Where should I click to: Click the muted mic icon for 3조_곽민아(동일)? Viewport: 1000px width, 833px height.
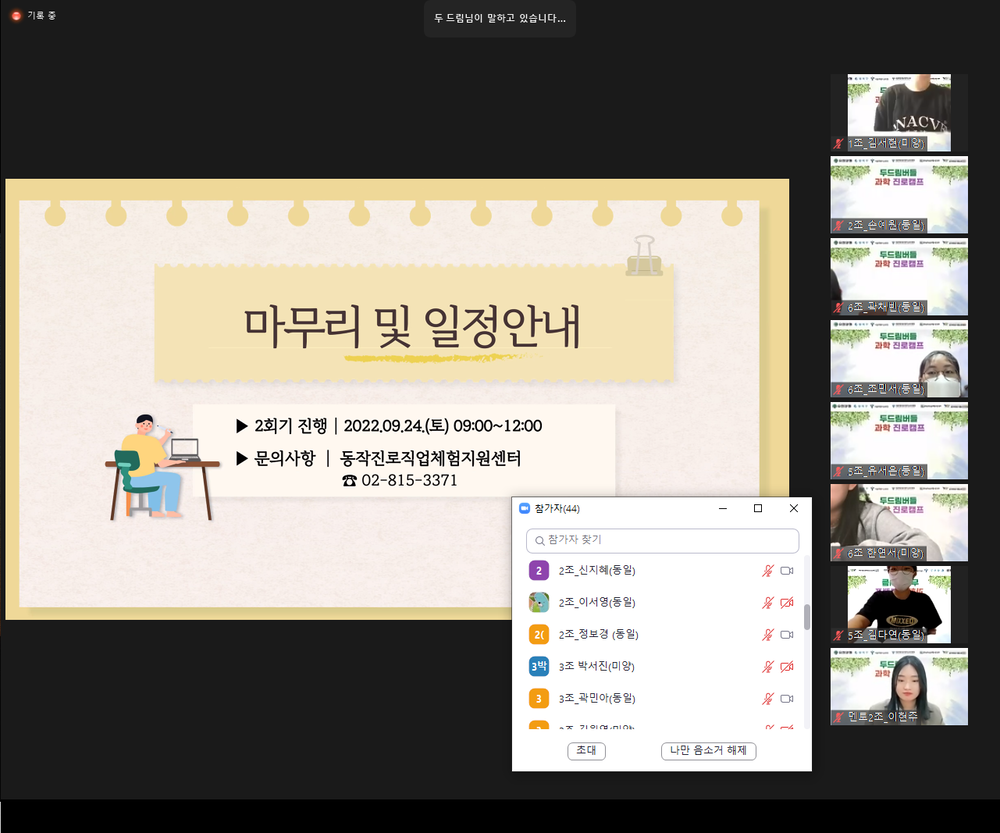768,698
